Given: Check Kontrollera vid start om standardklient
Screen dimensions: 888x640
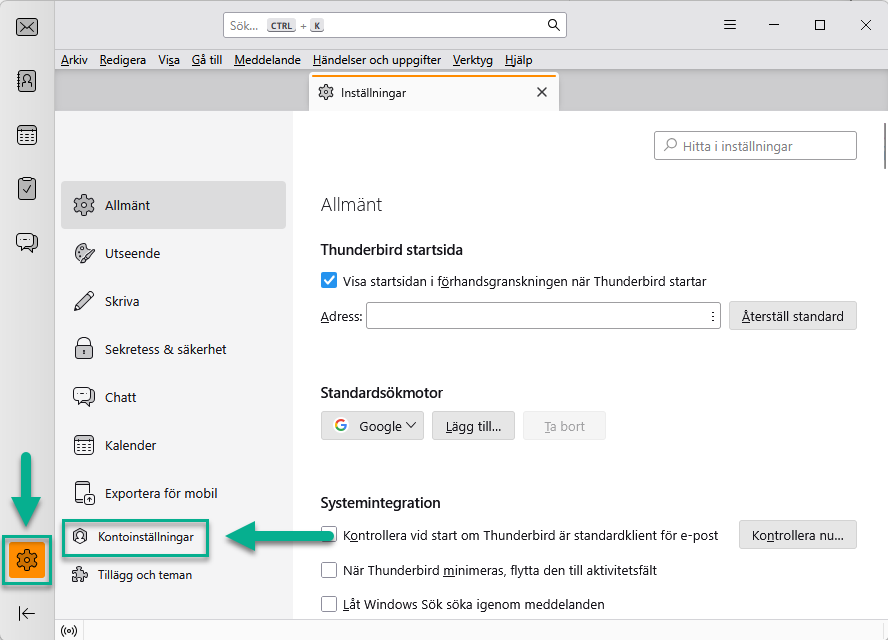Looking at the screenshot, I should tap(329, 535).
